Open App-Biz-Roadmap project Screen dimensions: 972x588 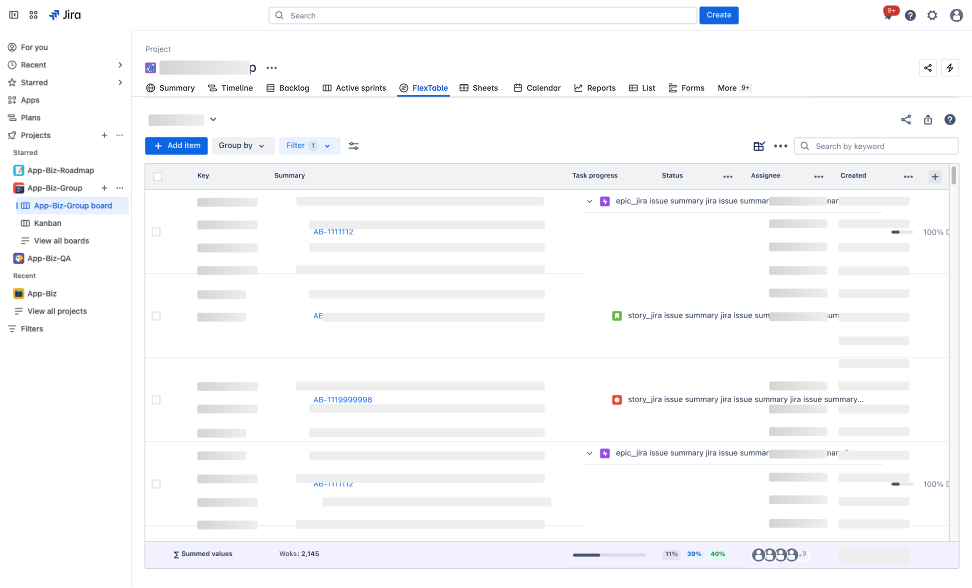coord(61,170)
